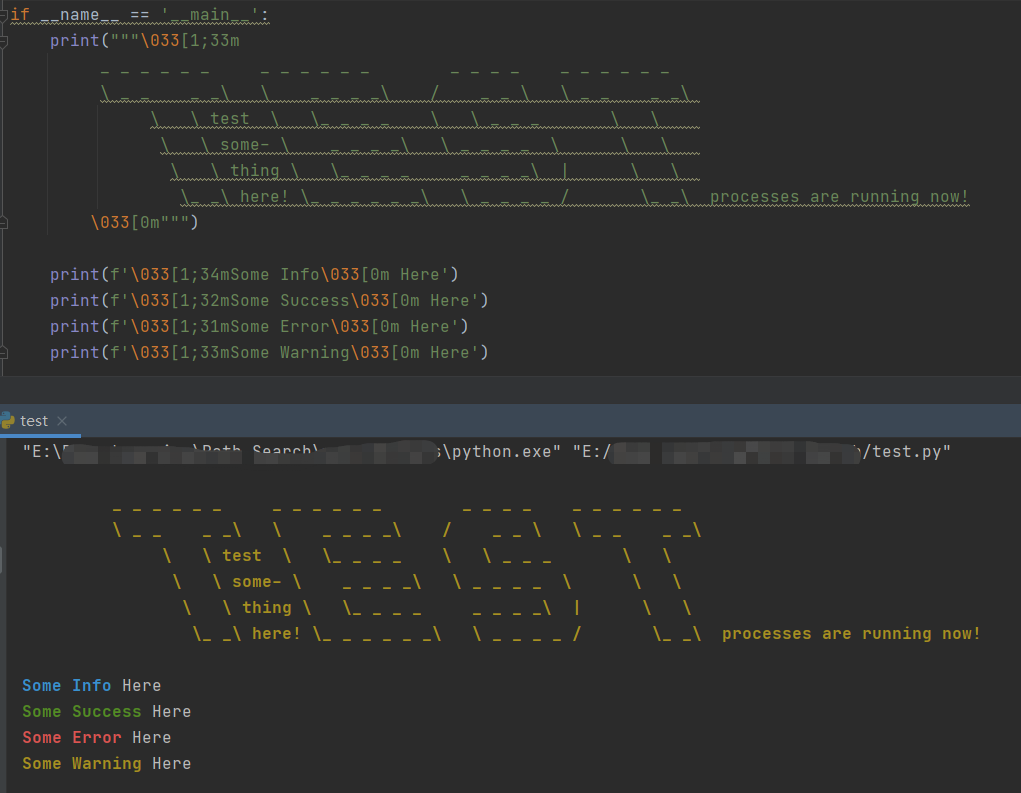1021x793 pixels.
Task: Click the 'Some Warning' print statement in code
Action: (269, 353)
